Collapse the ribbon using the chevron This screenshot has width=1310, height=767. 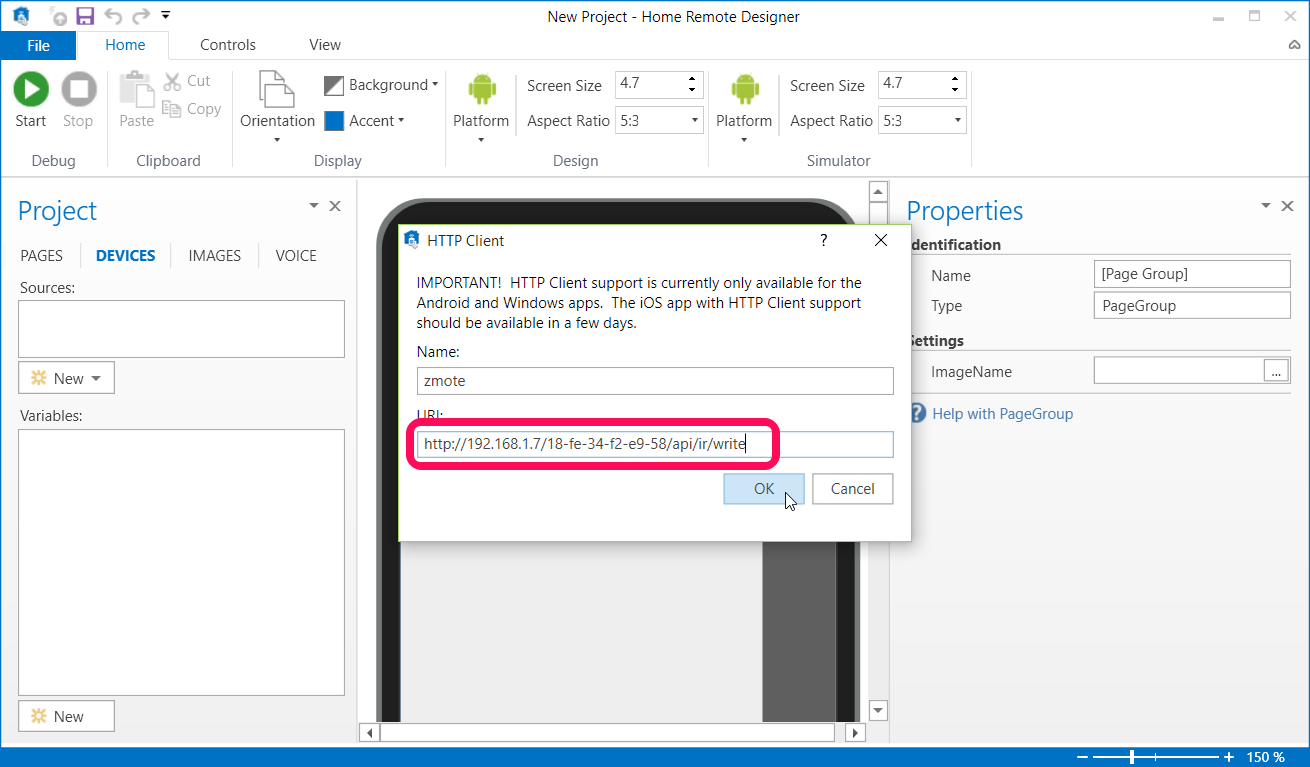[1295, 45]
